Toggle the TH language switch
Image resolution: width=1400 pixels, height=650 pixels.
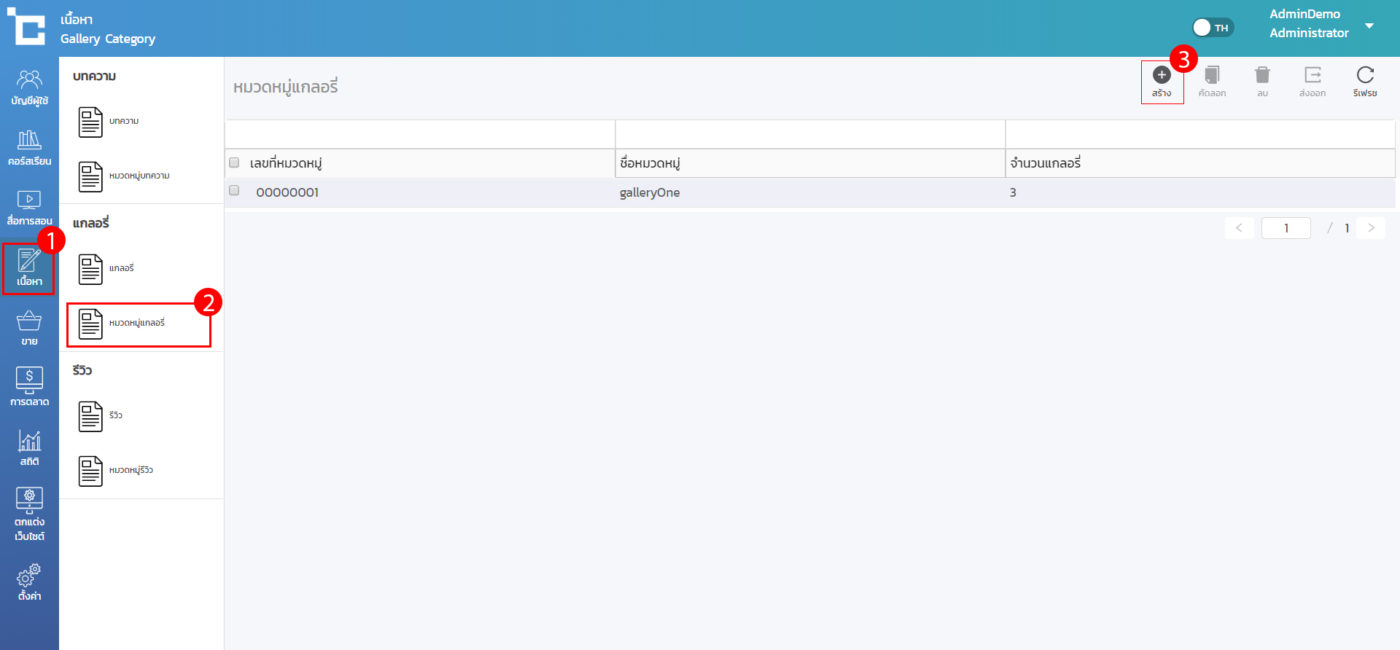click(x=1213, y=27)
